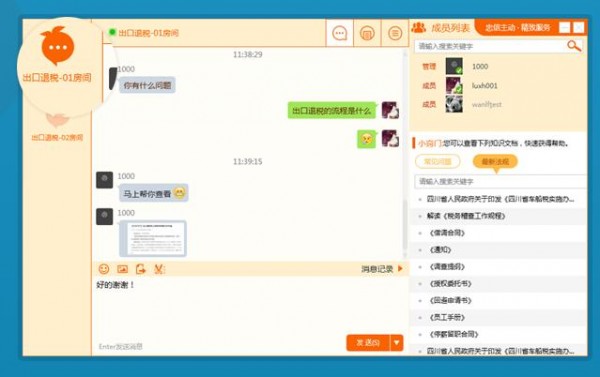
Task: Open the list menu icon in header
Action: (x=395, y=33)
